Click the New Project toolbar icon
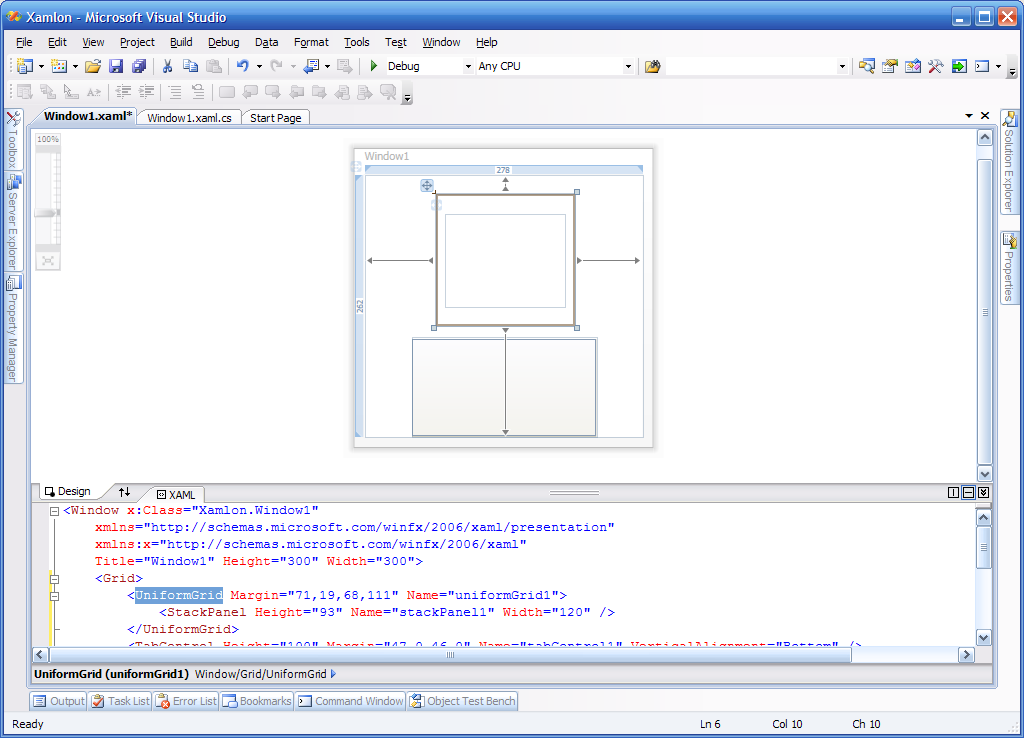 (25, 66)
